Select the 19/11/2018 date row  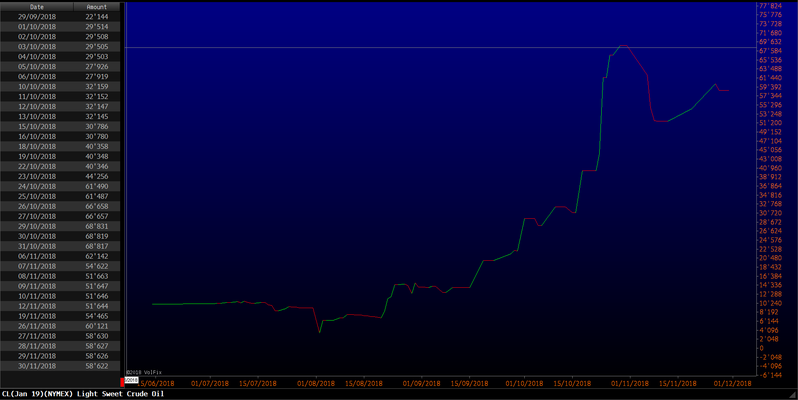tap(60, 316)
